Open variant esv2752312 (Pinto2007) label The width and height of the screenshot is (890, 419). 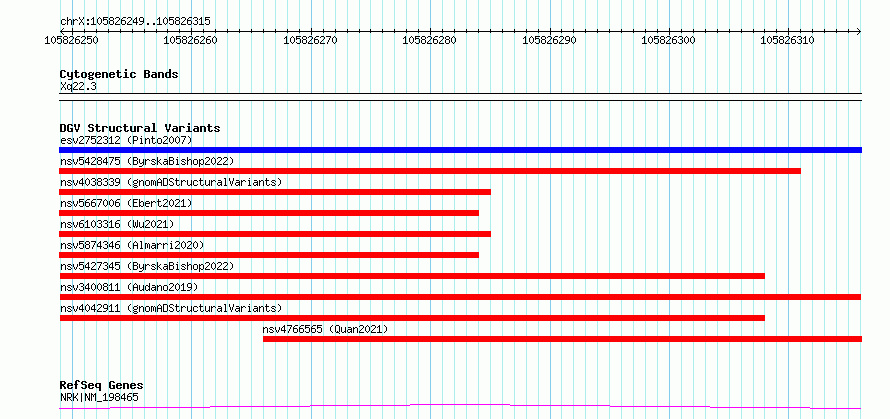point(126,140)
